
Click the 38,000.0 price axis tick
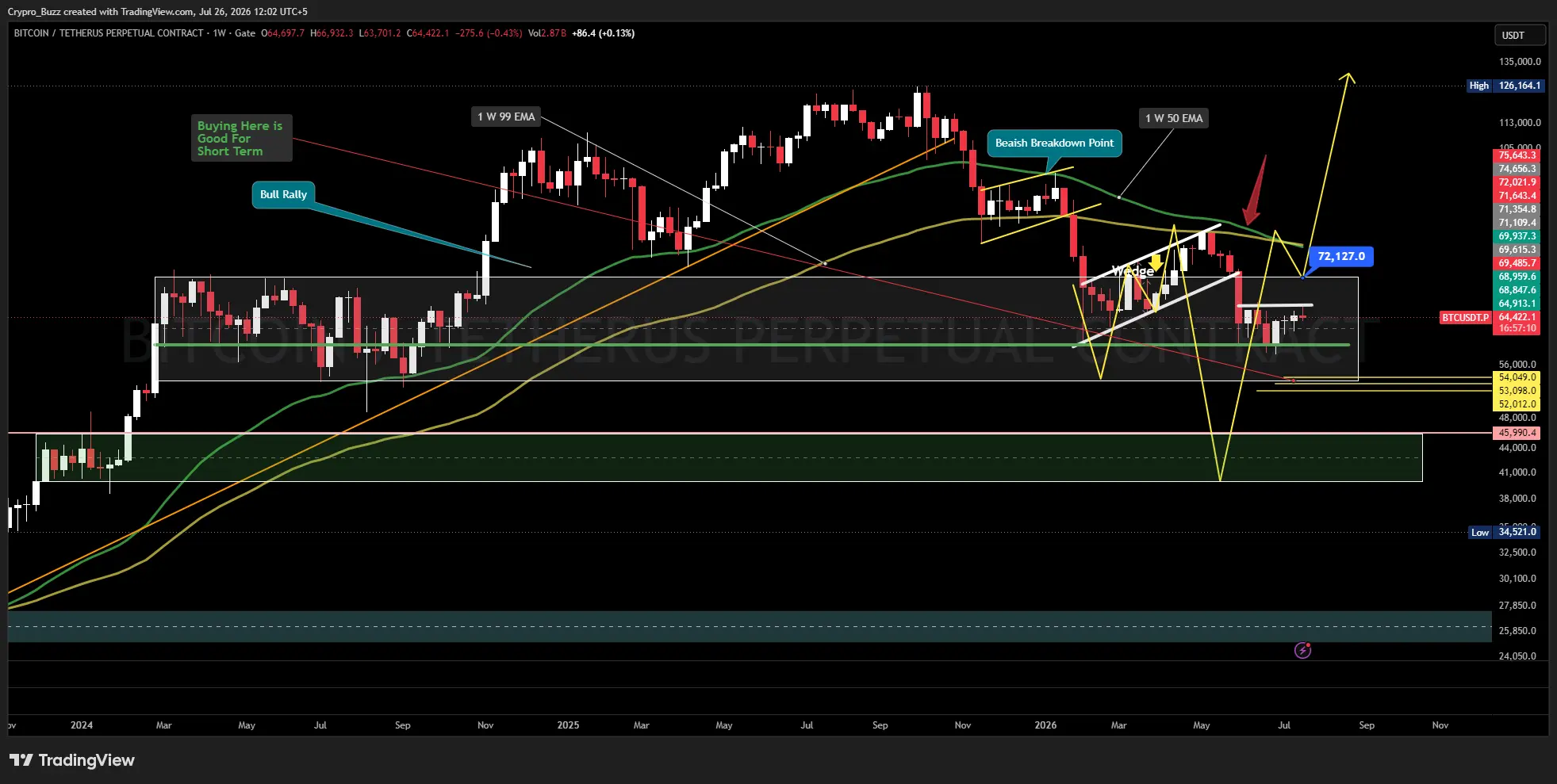click(x=1517, y=499)
